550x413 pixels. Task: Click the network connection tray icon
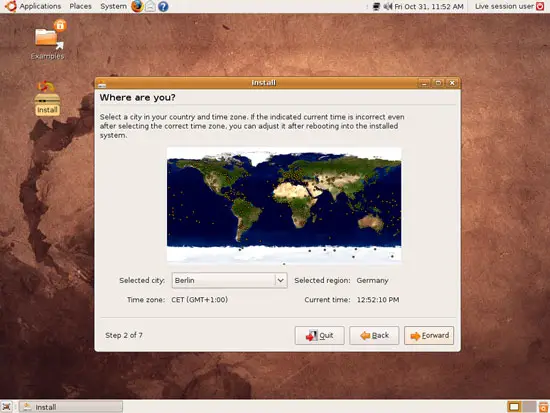(376, 6)
